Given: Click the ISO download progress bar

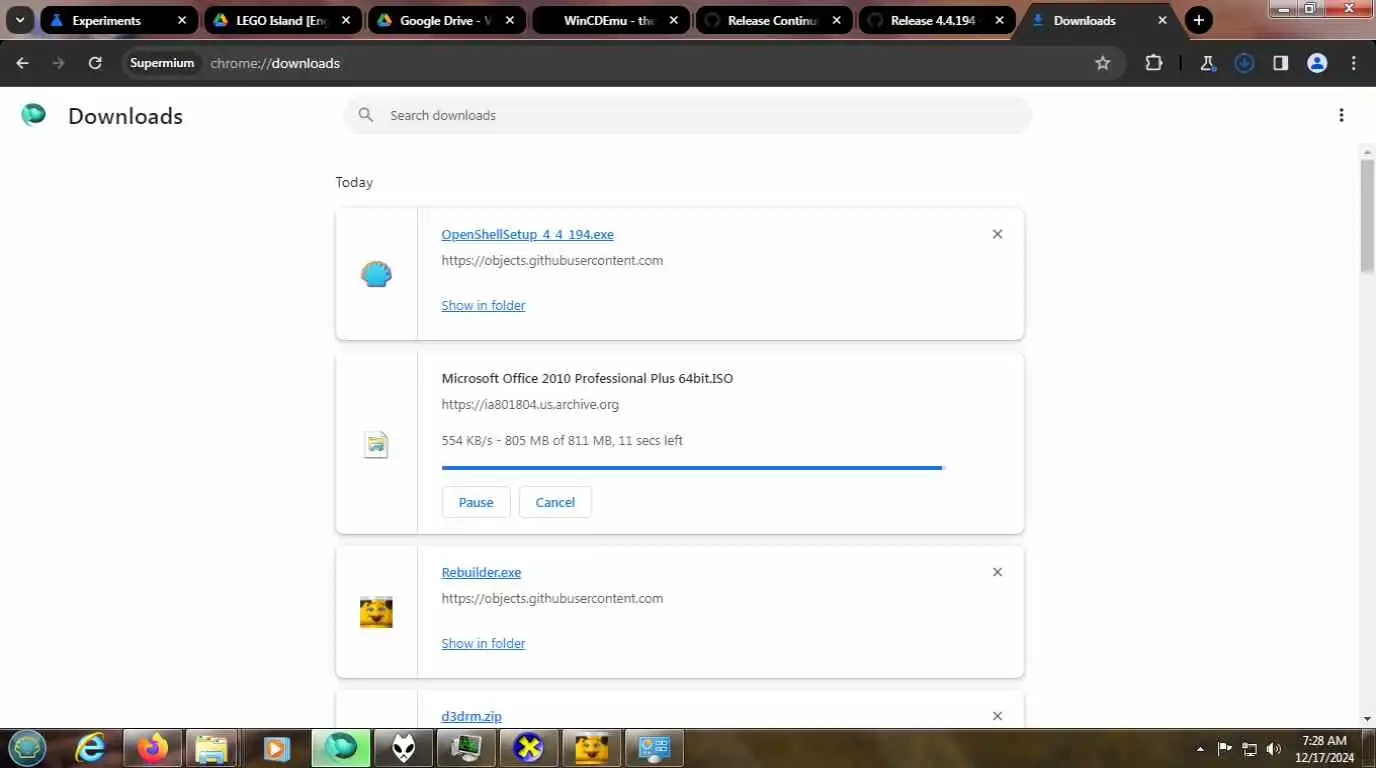Looking at the screenshot, I should tap(693, 467).
